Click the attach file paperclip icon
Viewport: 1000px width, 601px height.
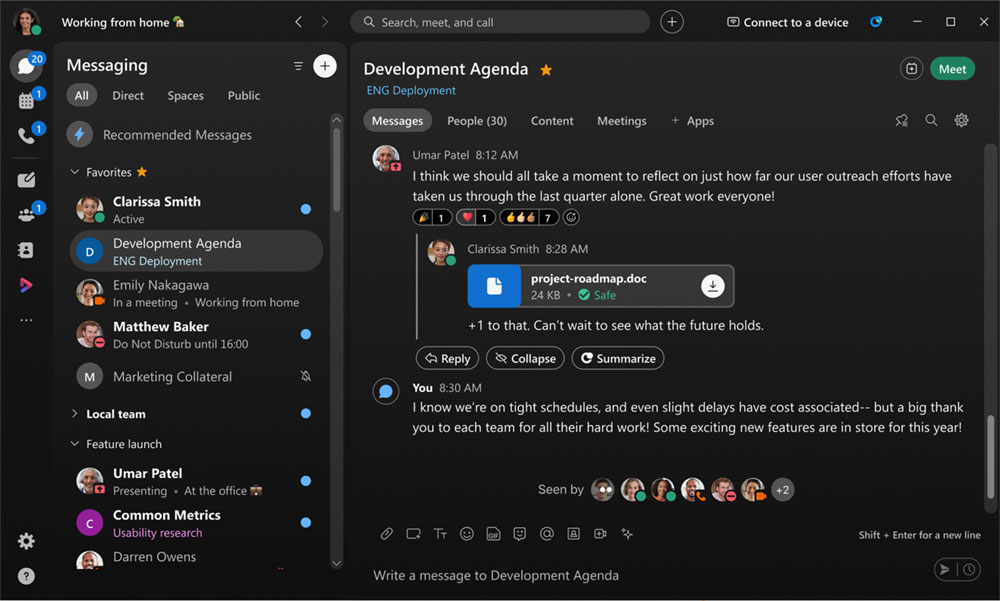(x=386, y=534)
